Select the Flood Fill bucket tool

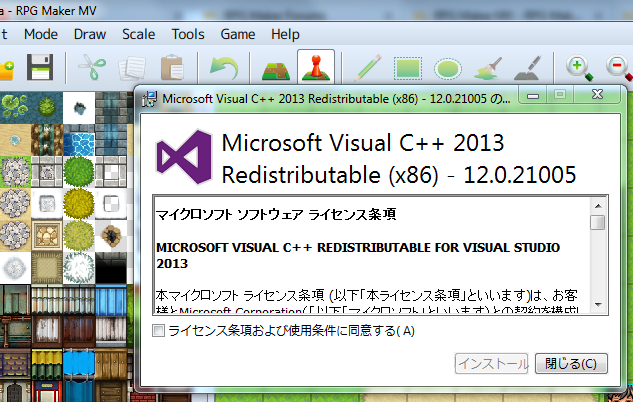coord(487,68)
